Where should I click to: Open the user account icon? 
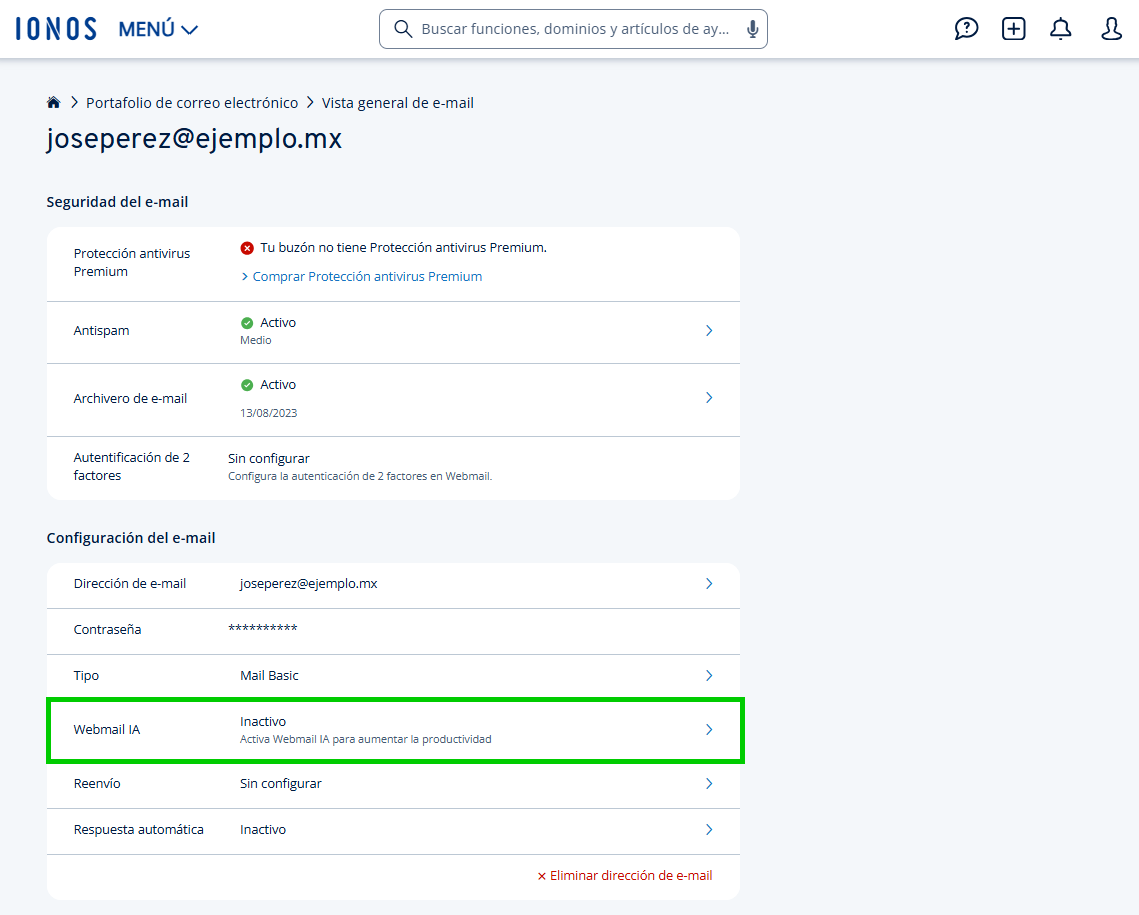[x=1111, y=29]
